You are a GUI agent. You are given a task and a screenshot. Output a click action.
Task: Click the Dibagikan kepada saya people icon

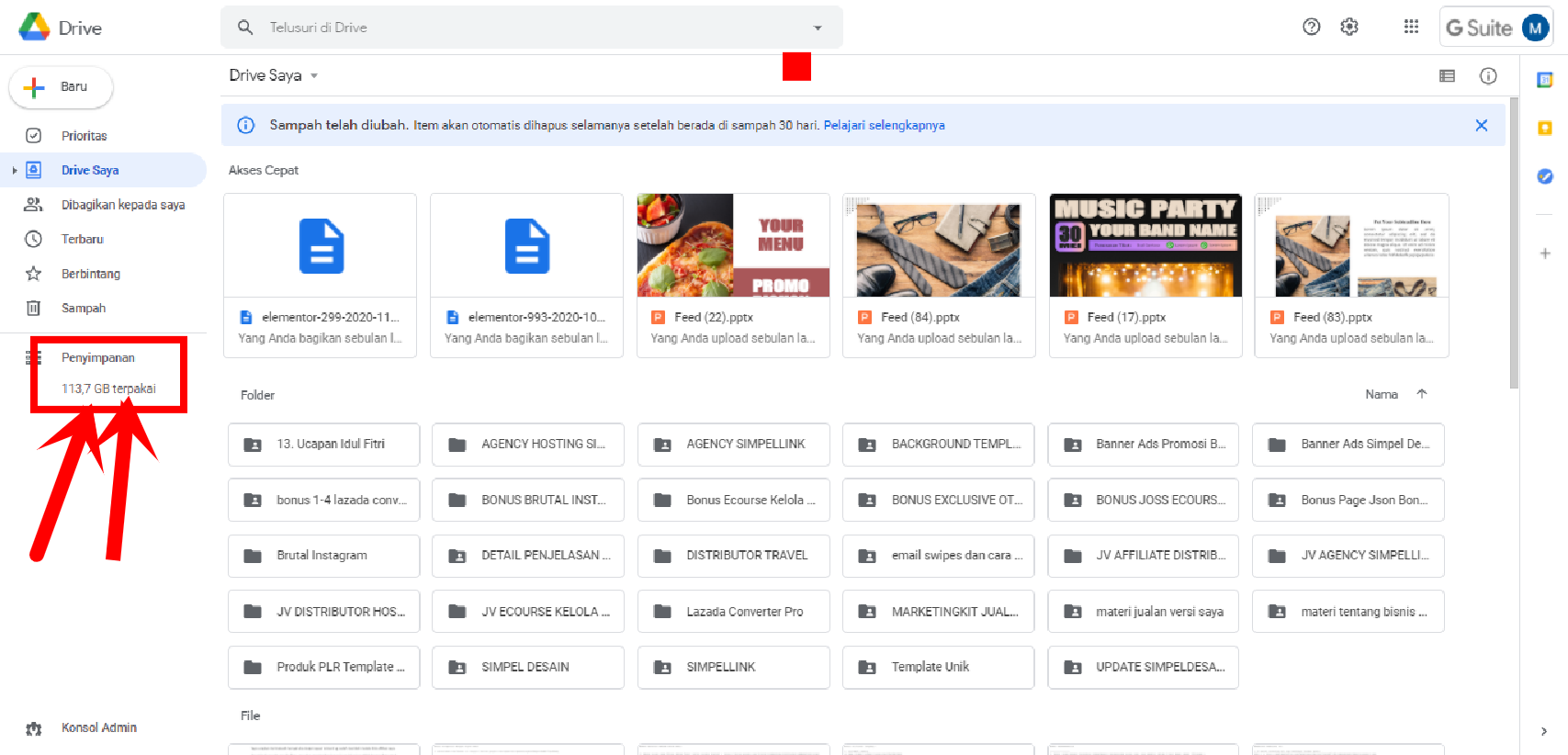click(33, 205)
